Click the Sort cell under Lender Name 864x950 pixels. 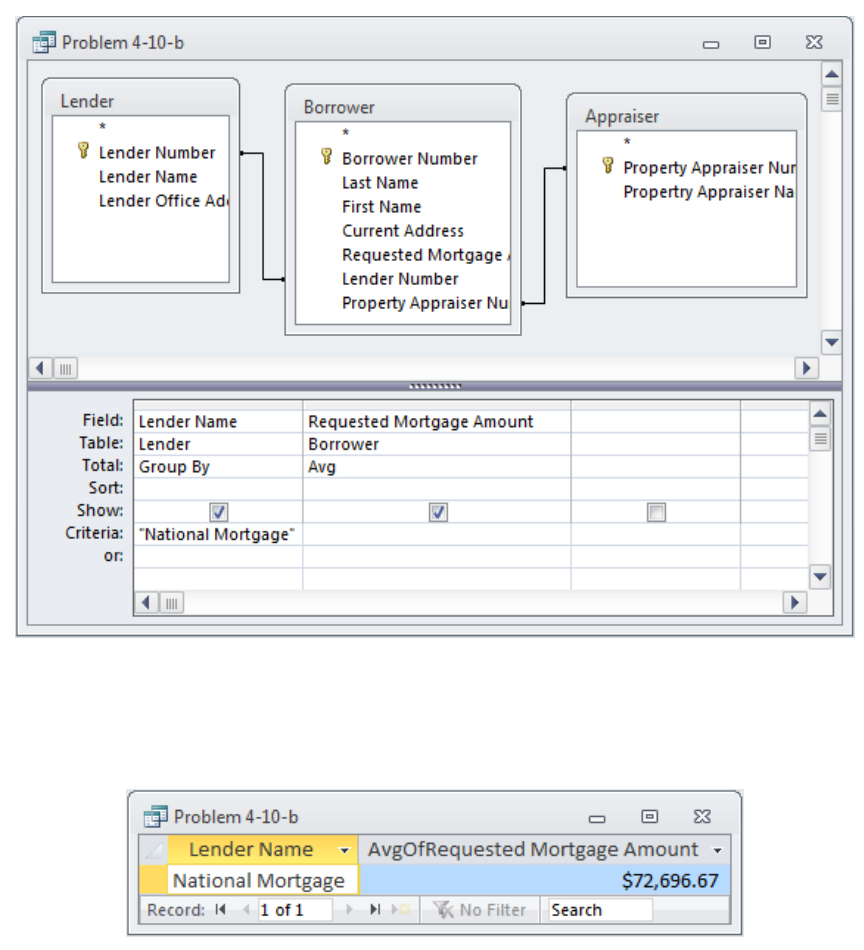point(218,489)
